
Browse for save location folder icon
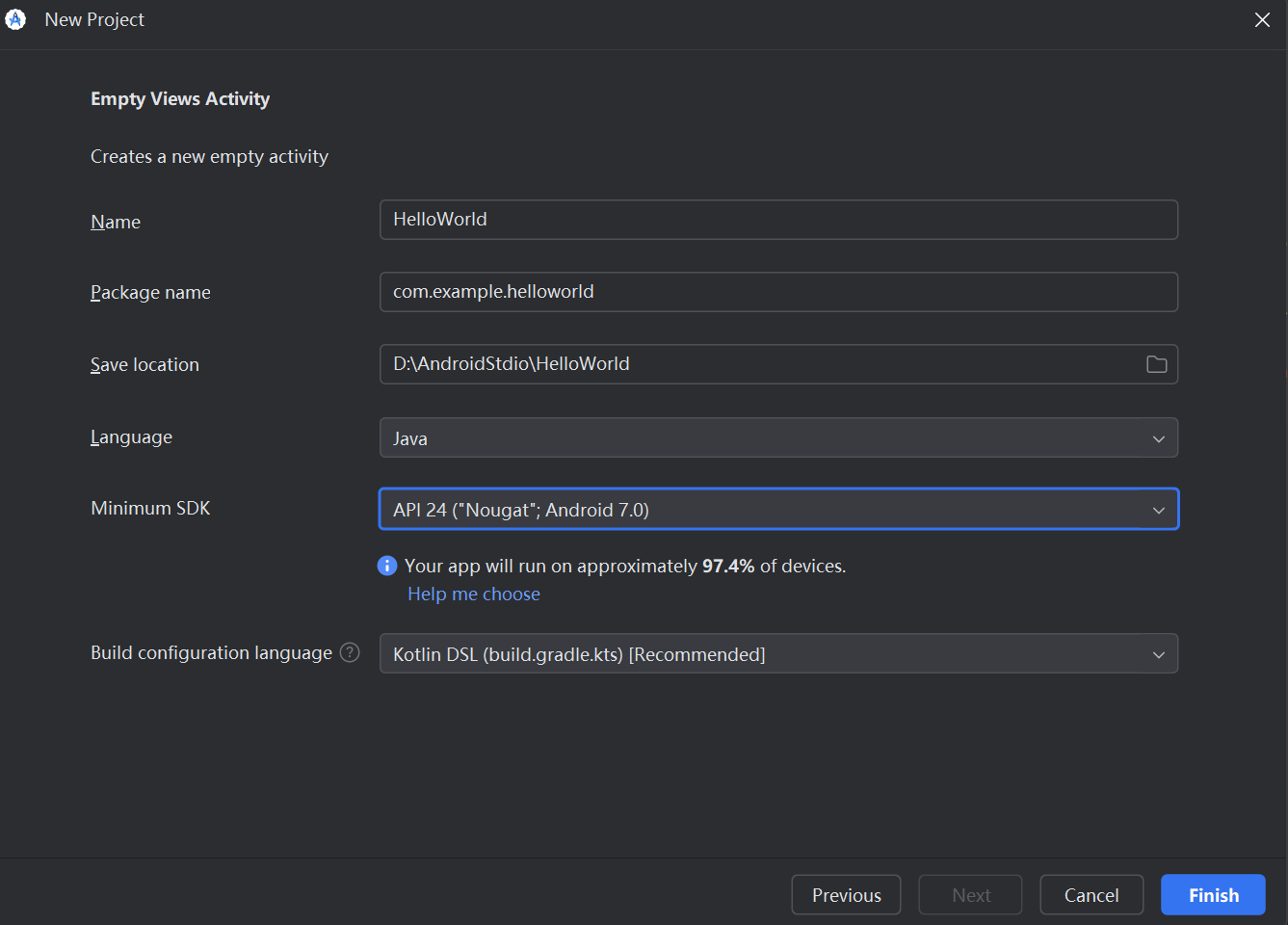[1156, 364]
